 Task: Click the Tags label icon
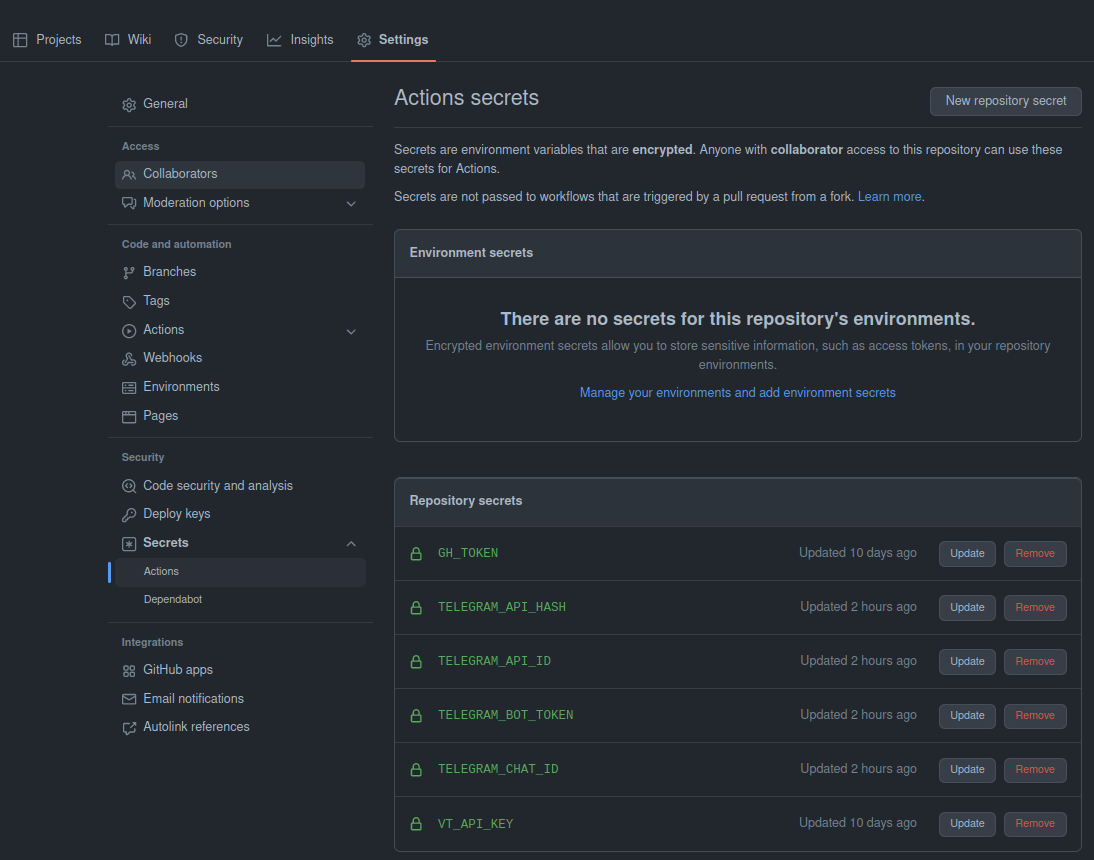tap(129, 301)
